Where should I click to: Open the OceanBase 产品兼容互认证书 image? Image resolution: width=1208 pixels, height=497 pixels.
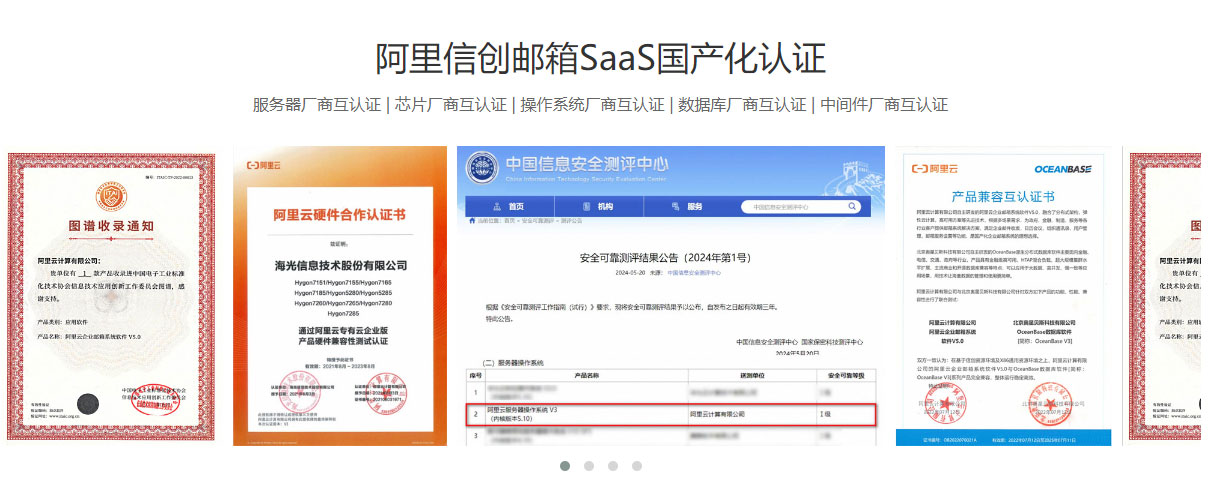[x=1003, y=296]
